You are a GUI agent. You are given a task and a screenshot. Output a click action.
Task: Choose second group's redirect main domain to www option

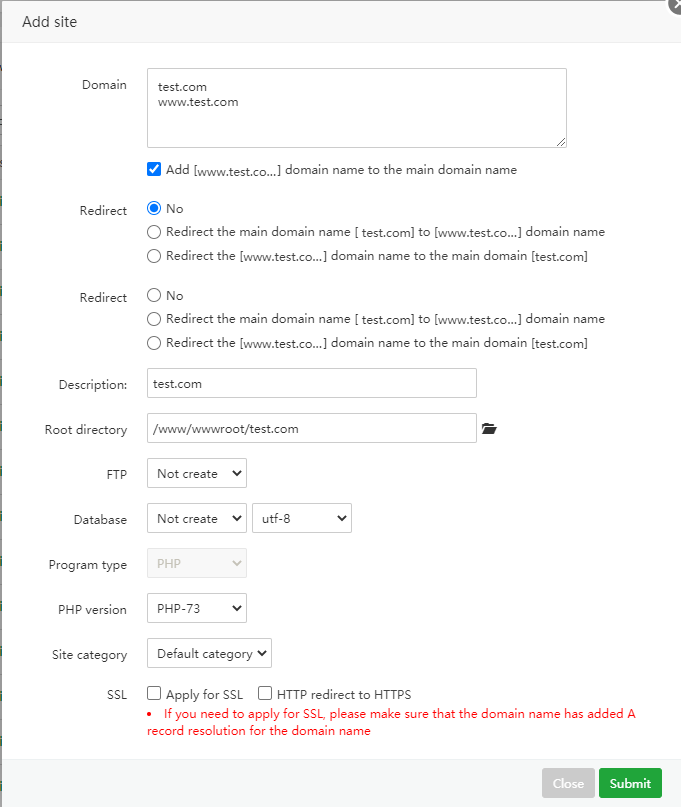[x=154, y=319]
